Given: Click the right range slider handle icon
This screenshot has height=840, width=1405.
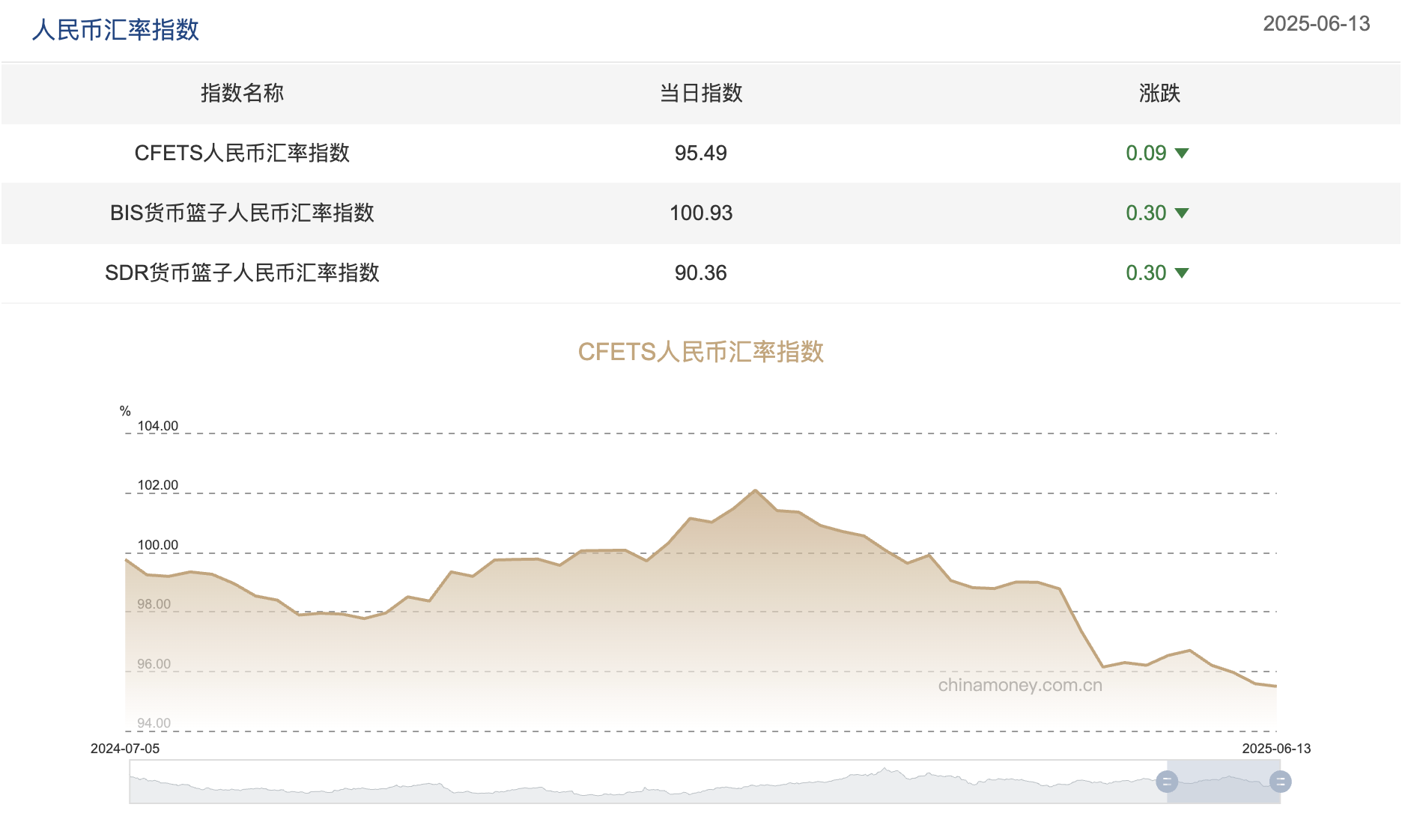Looking at the screenshot, I should click(1279, 783).
